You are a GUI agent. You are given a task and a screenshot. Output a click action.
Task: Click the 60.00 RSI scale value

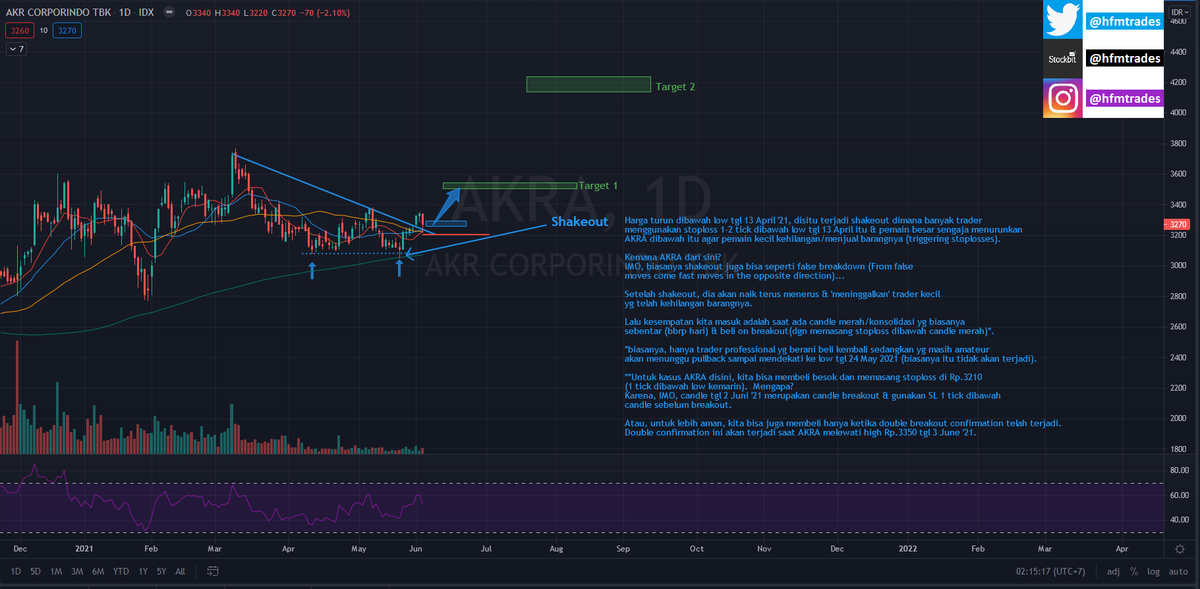click(x=1181, y=496)
